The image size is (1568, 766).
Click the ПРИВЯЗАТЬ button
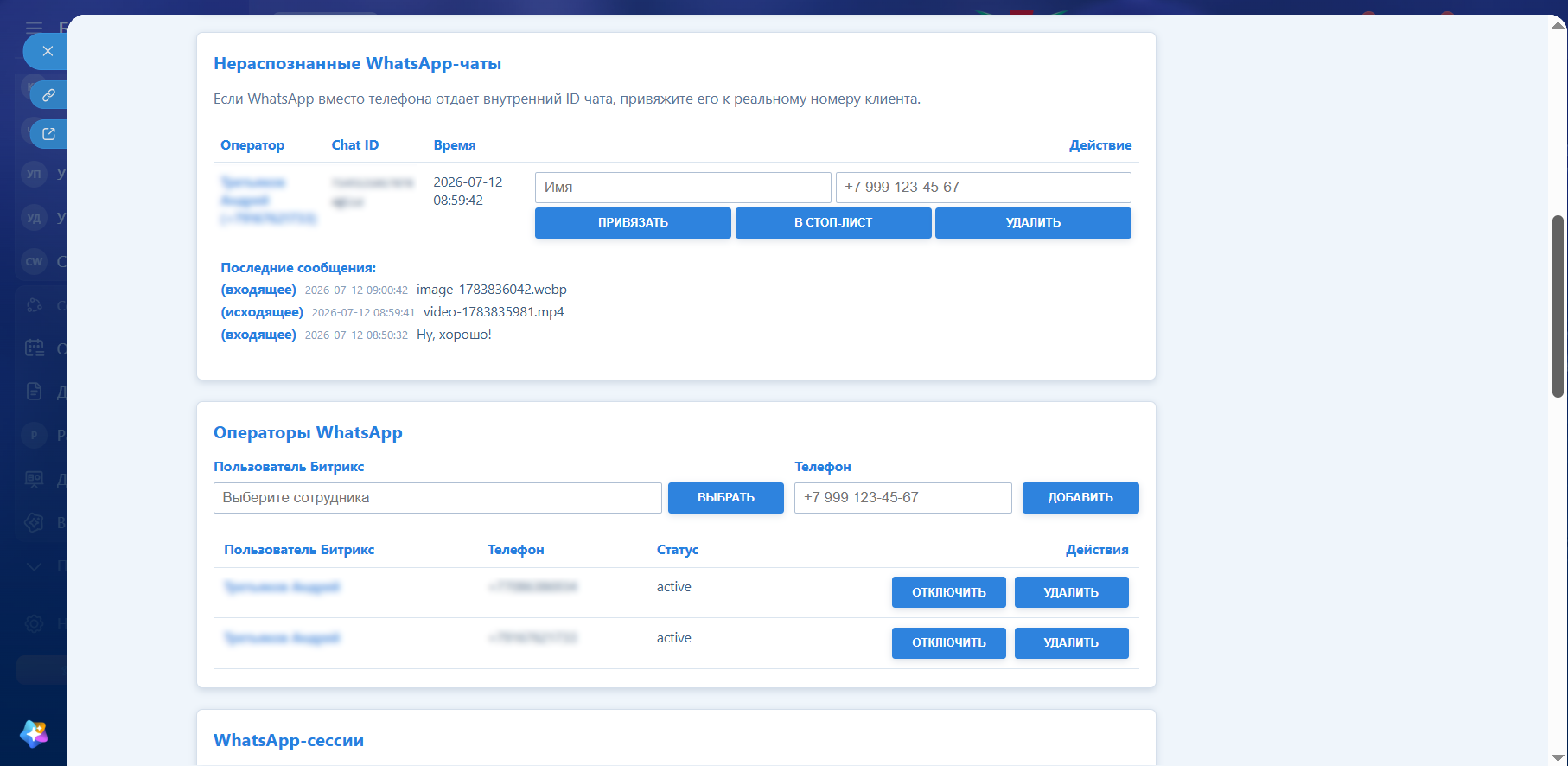[633, 223]
